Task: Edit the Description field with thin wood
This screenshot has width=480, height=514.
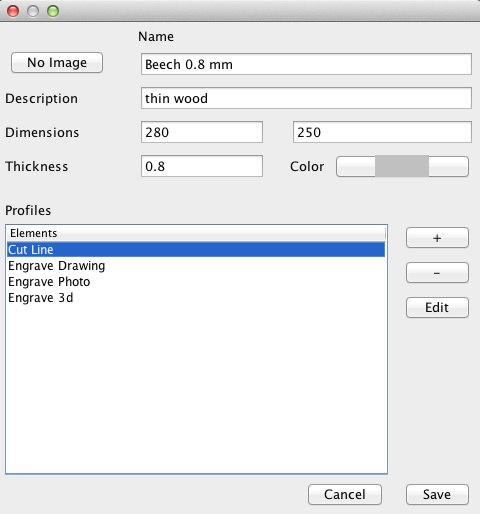Action: pyautogui.click(x=306, y=98)
